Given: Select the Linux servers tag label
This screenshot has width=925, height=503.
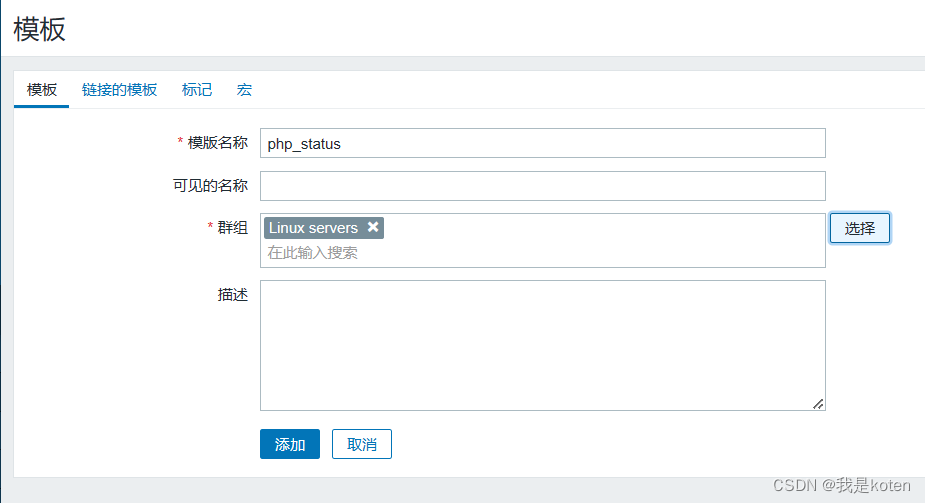Looking at the screenshot, I should click(313, 228).
